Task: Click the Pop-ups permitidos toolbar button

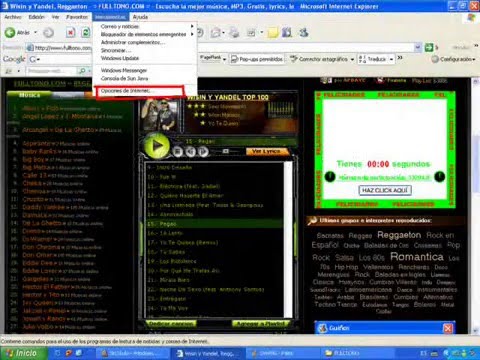Action: [x=257, y=59]
